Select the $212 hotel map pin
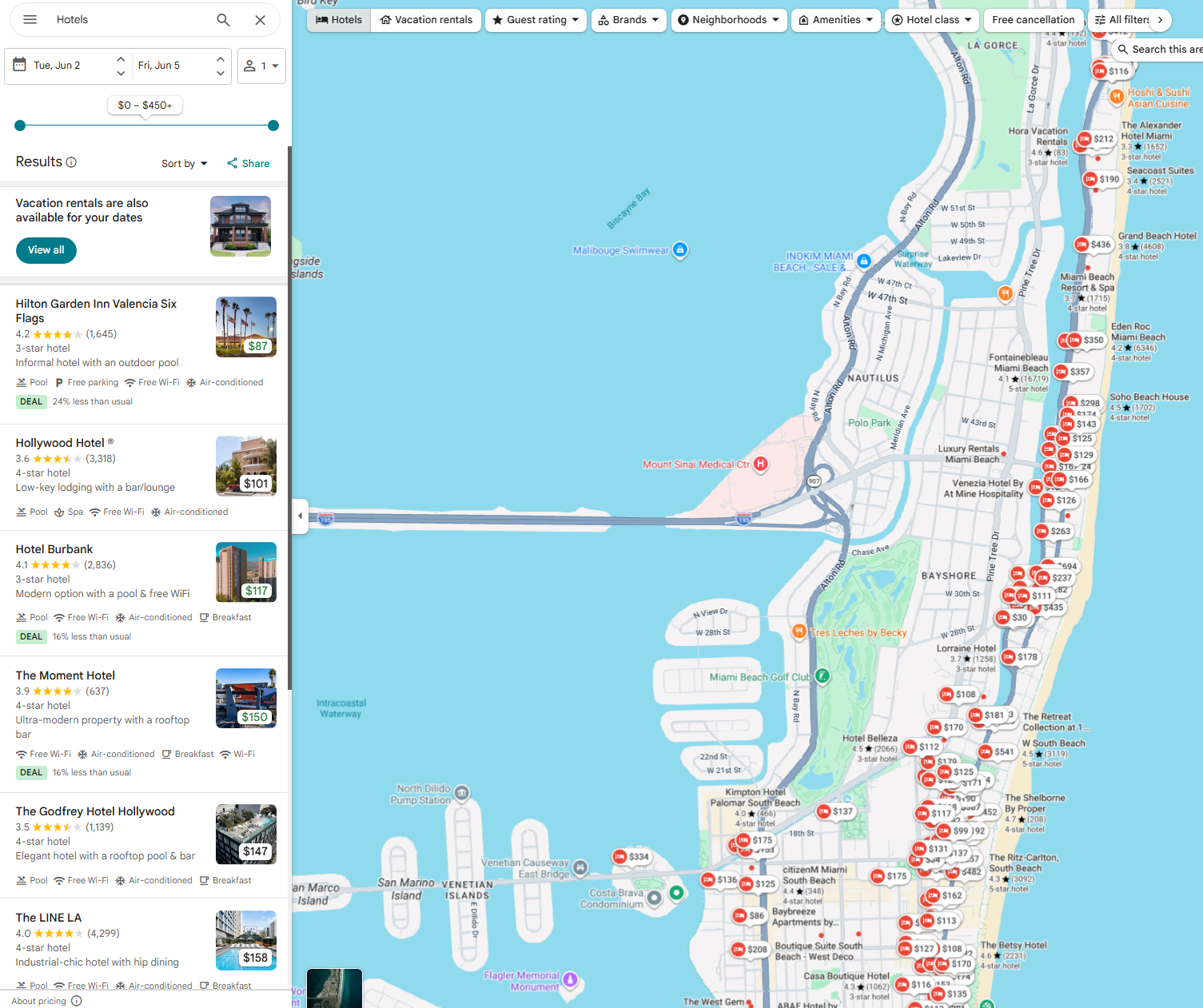This screenshot has width=1203, height=1008. click(x=1096, y=139)
